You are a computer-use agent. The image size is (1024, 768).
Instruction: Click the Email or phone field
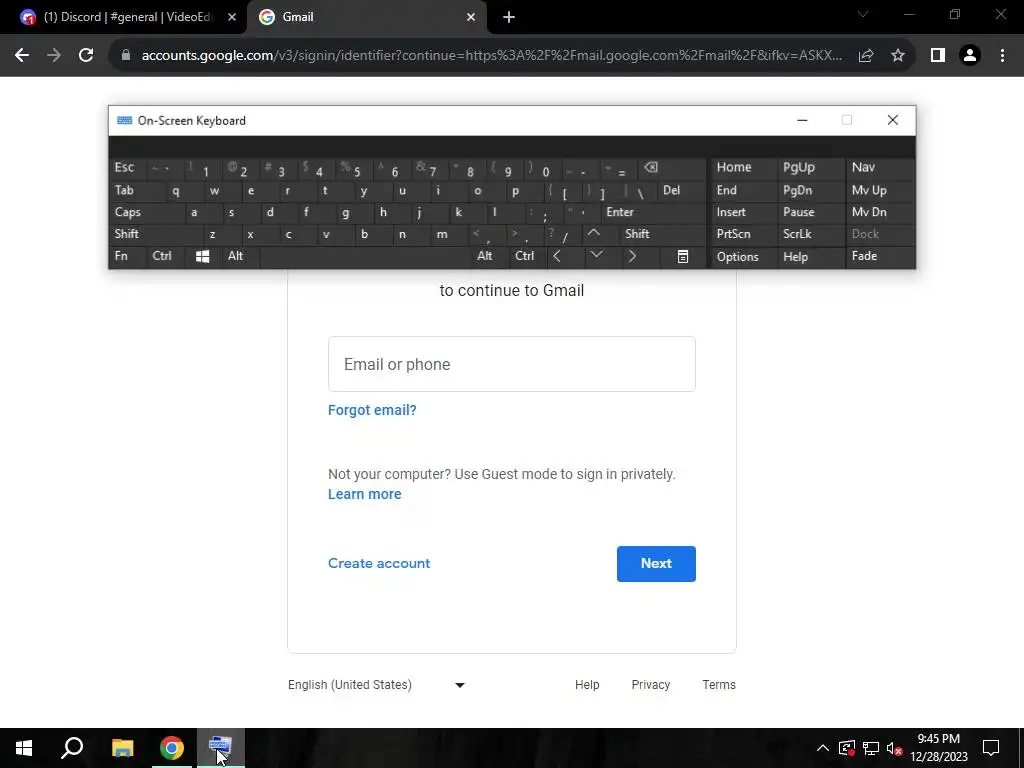pyautogui.click(x=511, y=364)
